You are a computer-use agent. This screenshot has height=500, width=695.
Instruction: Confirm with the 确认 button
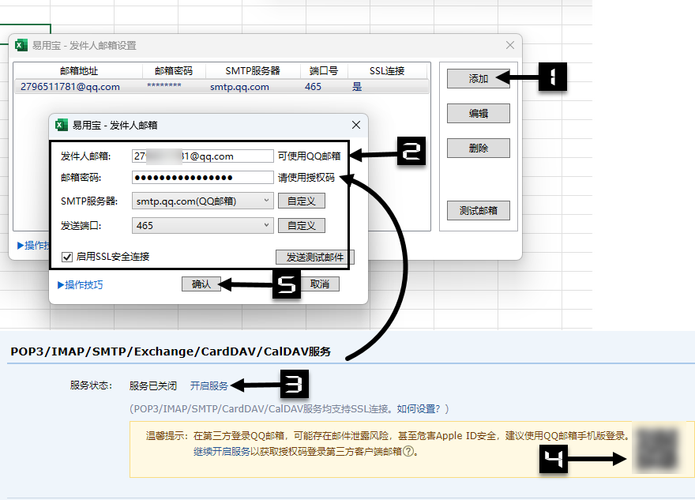pos(201,284)
